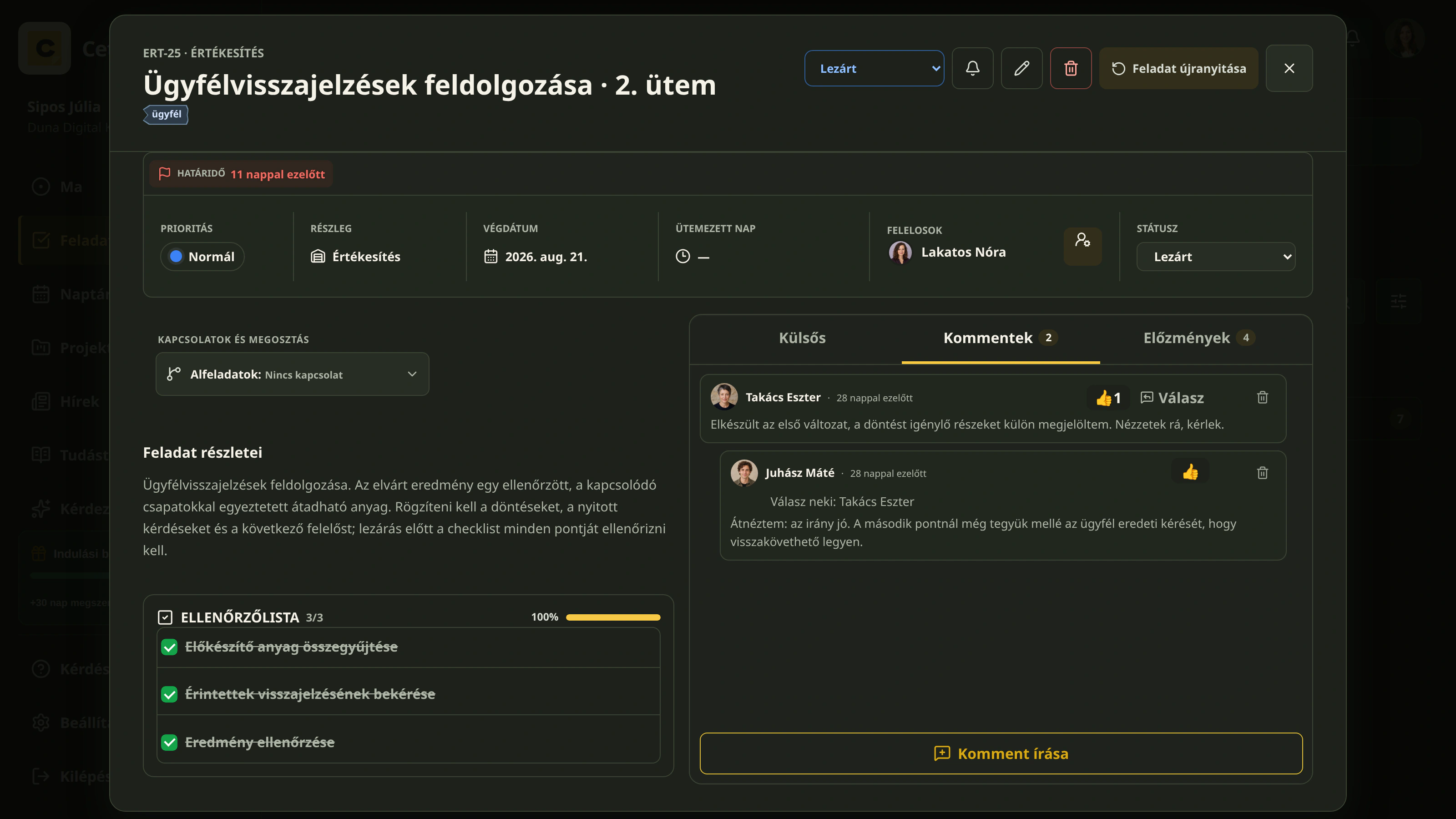Click the manage assignees icon

pos(1082,246)
